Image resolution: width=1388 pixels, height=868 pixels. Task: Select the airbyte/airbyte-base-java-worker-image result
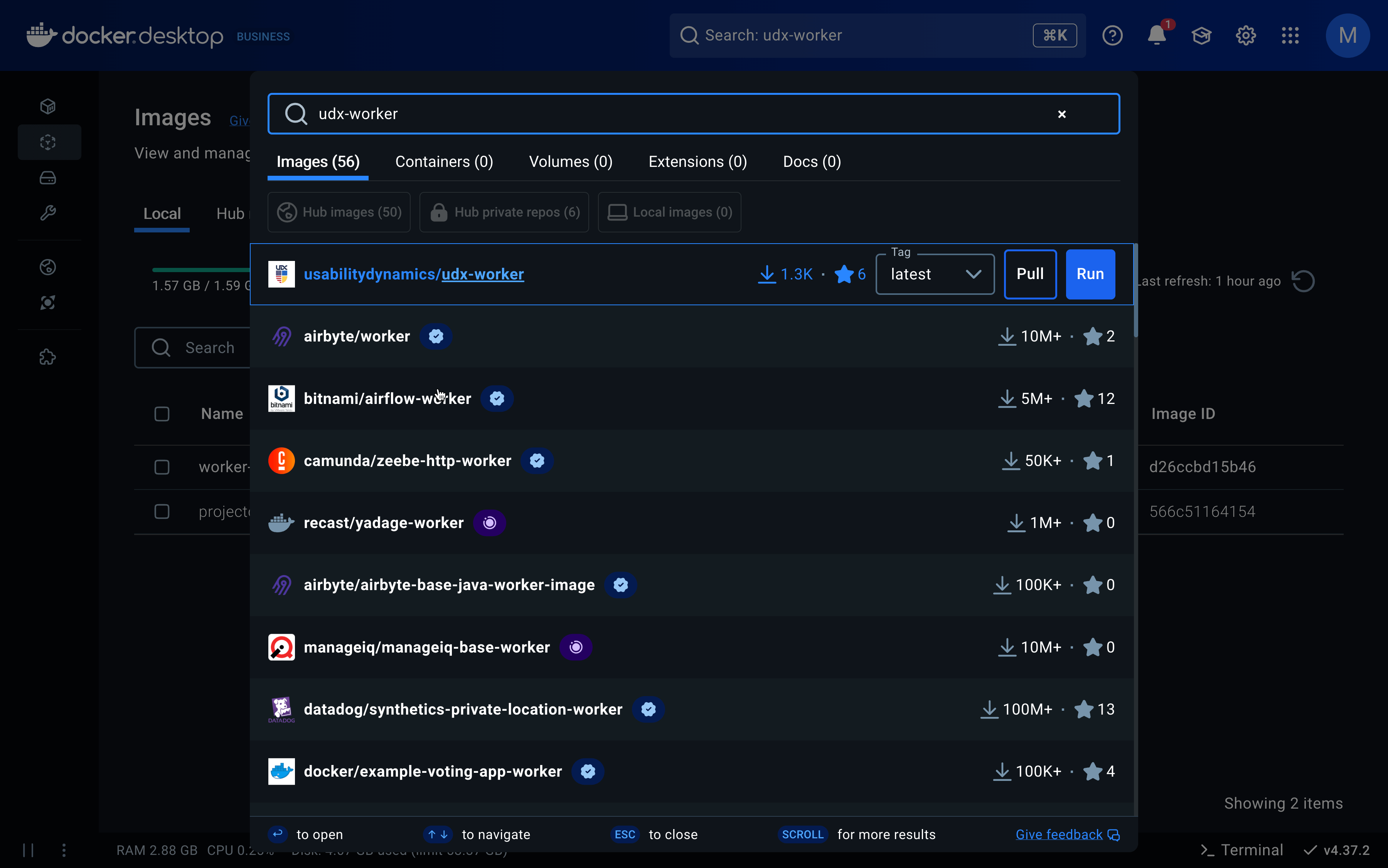[x=692, y=585]
